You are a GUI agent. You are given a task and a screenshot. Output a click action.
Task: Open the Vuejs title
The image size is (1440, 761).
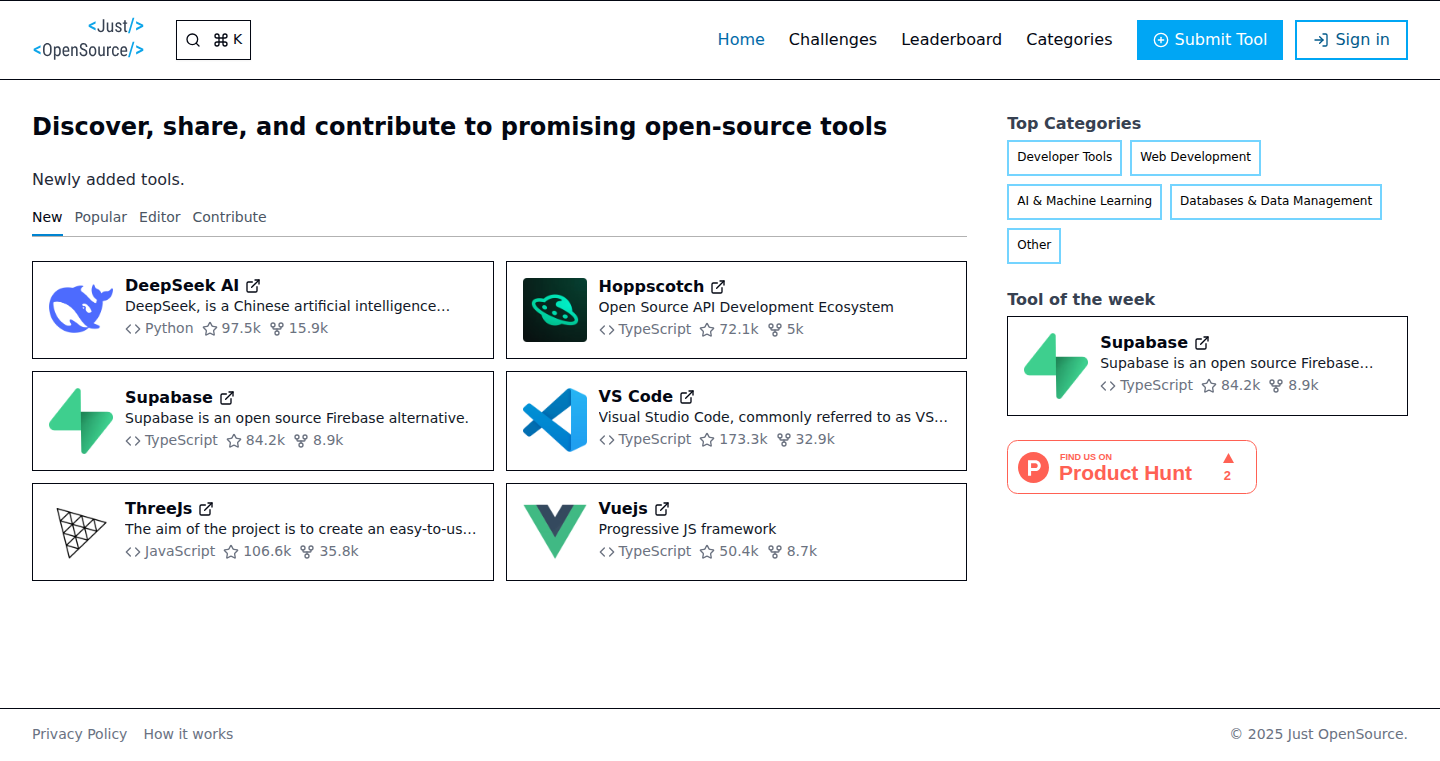coord(623,509)
